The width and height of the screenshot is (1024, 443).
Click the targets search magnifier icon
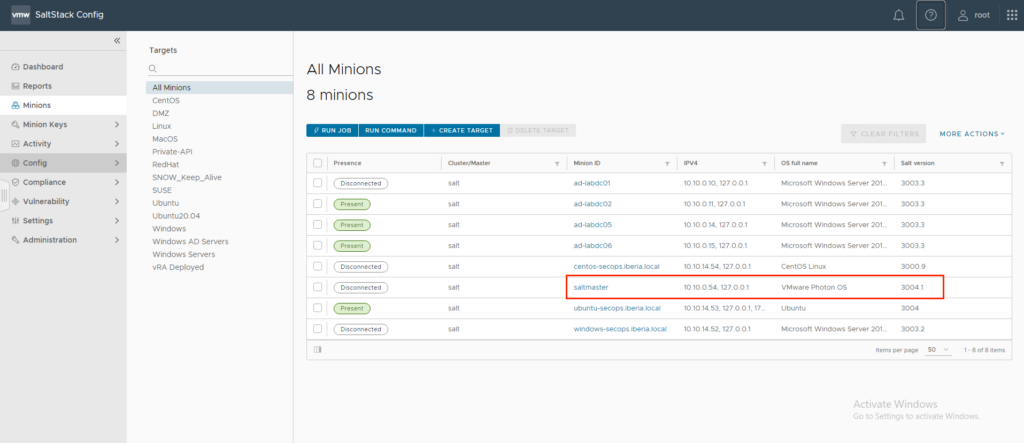pyautogui.click(x=153, y=69)
